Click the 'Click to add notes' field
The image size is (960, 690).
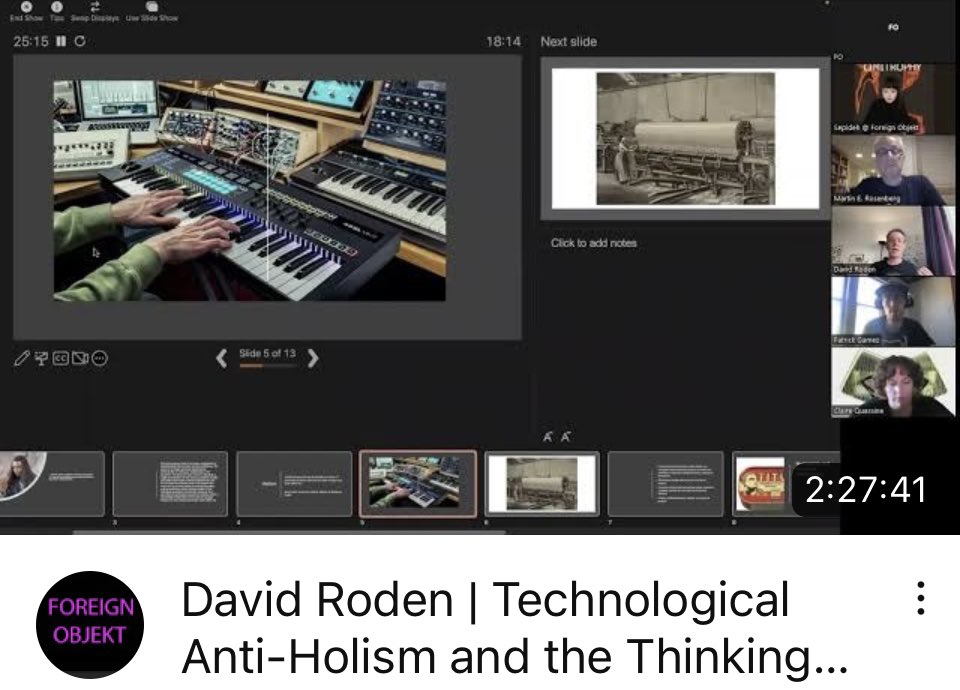593,243
